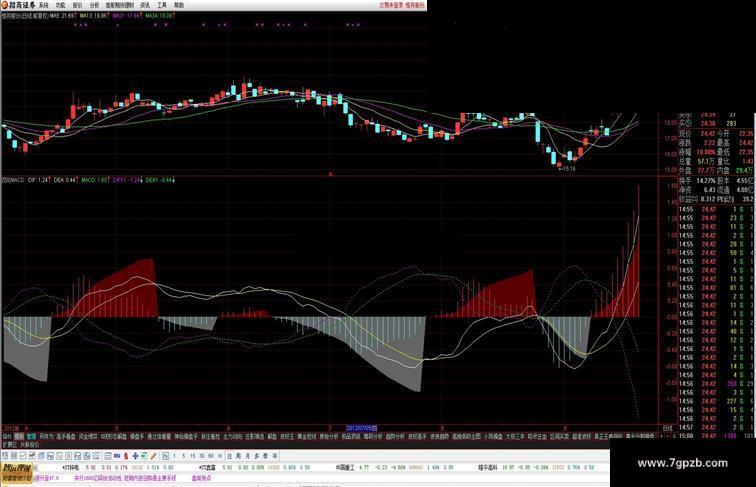Image resolution: width=756 pixels, height=487 pixels.
Task: Open the 报价 menu
Action: 77,5
